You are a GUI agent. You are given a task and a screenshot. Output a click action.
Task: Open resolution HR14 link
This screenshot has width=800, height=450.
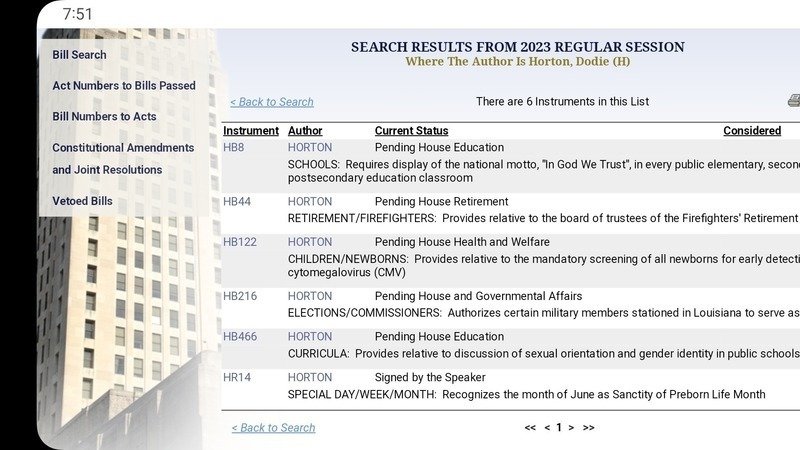point(237,378)
